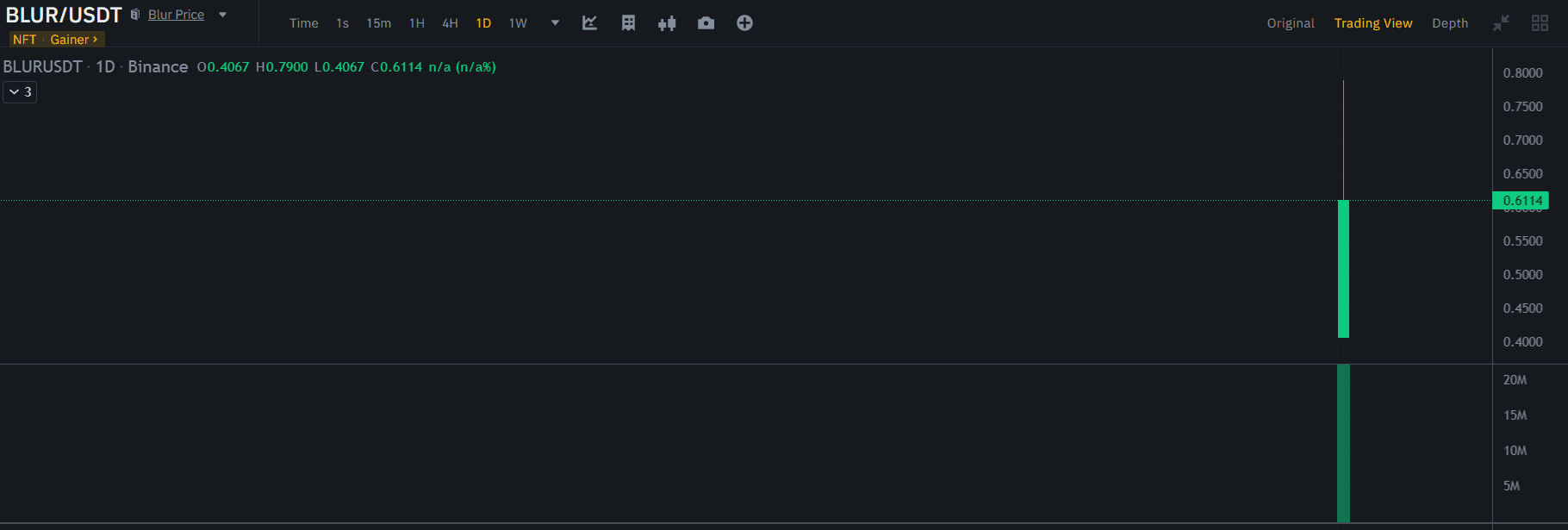Switch to the Original chart tab
Viewport: 1568px width, 530px height.
click(1290, 23)
